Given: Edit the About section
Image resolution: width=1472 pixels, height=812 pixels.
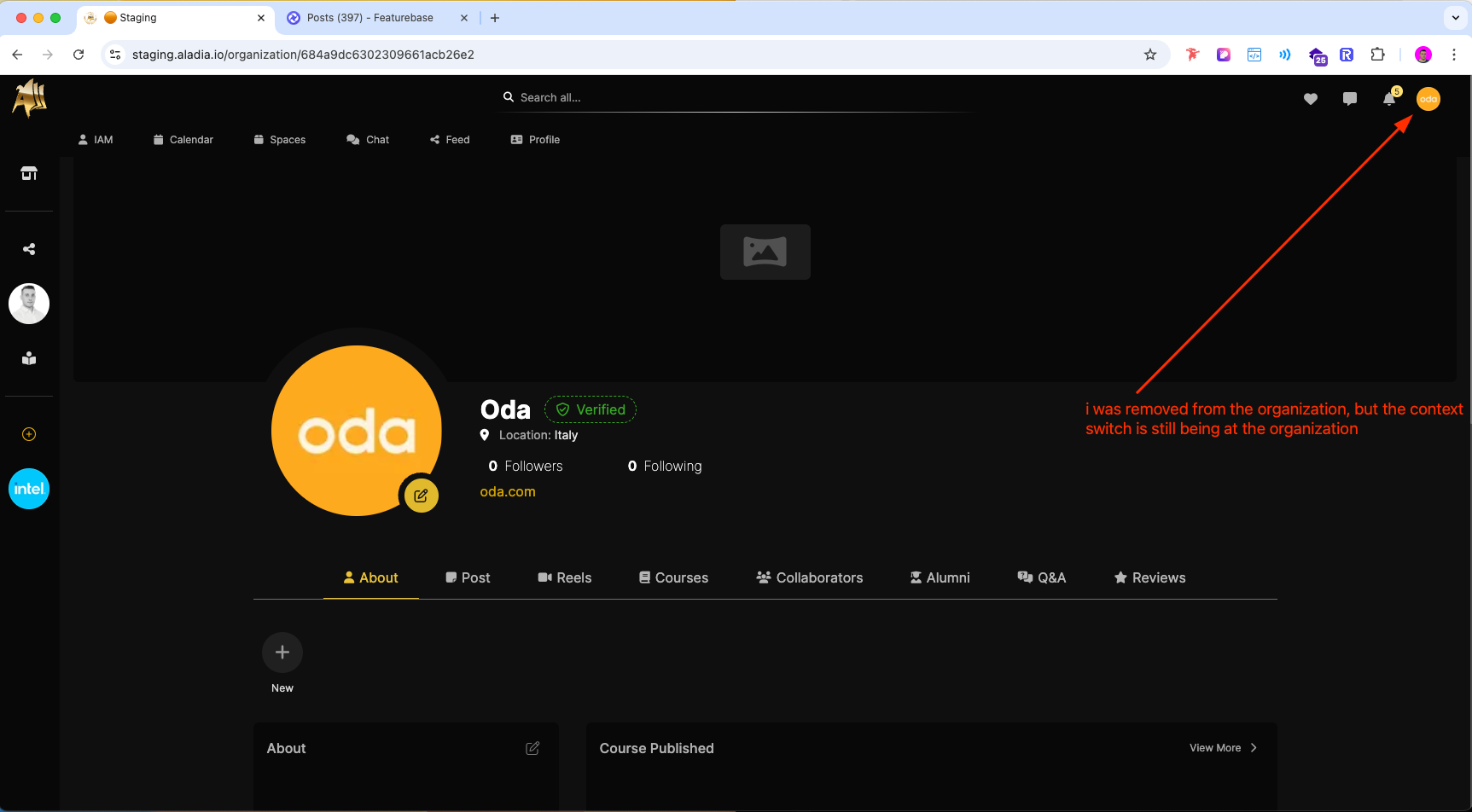Looking at the screenshot, I should [532, 748].
